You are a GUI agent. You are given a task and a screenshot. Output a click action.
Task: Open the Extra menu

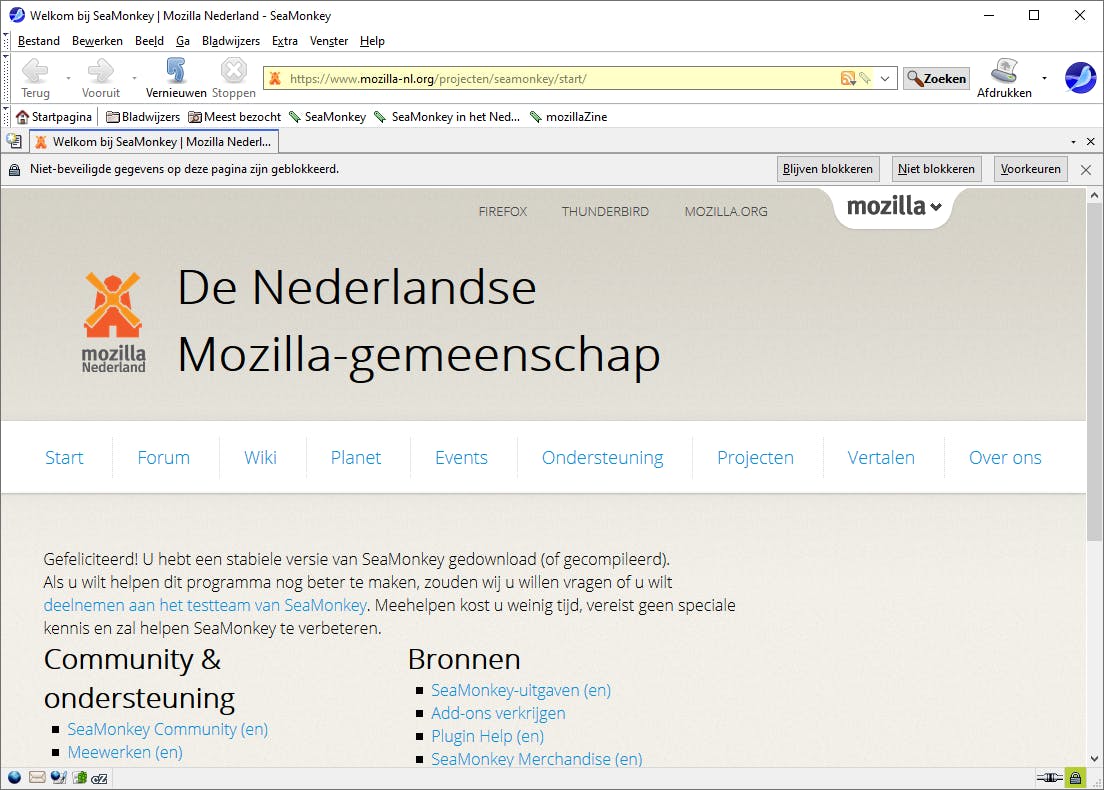pyautogui.click(x=284, y=41)
